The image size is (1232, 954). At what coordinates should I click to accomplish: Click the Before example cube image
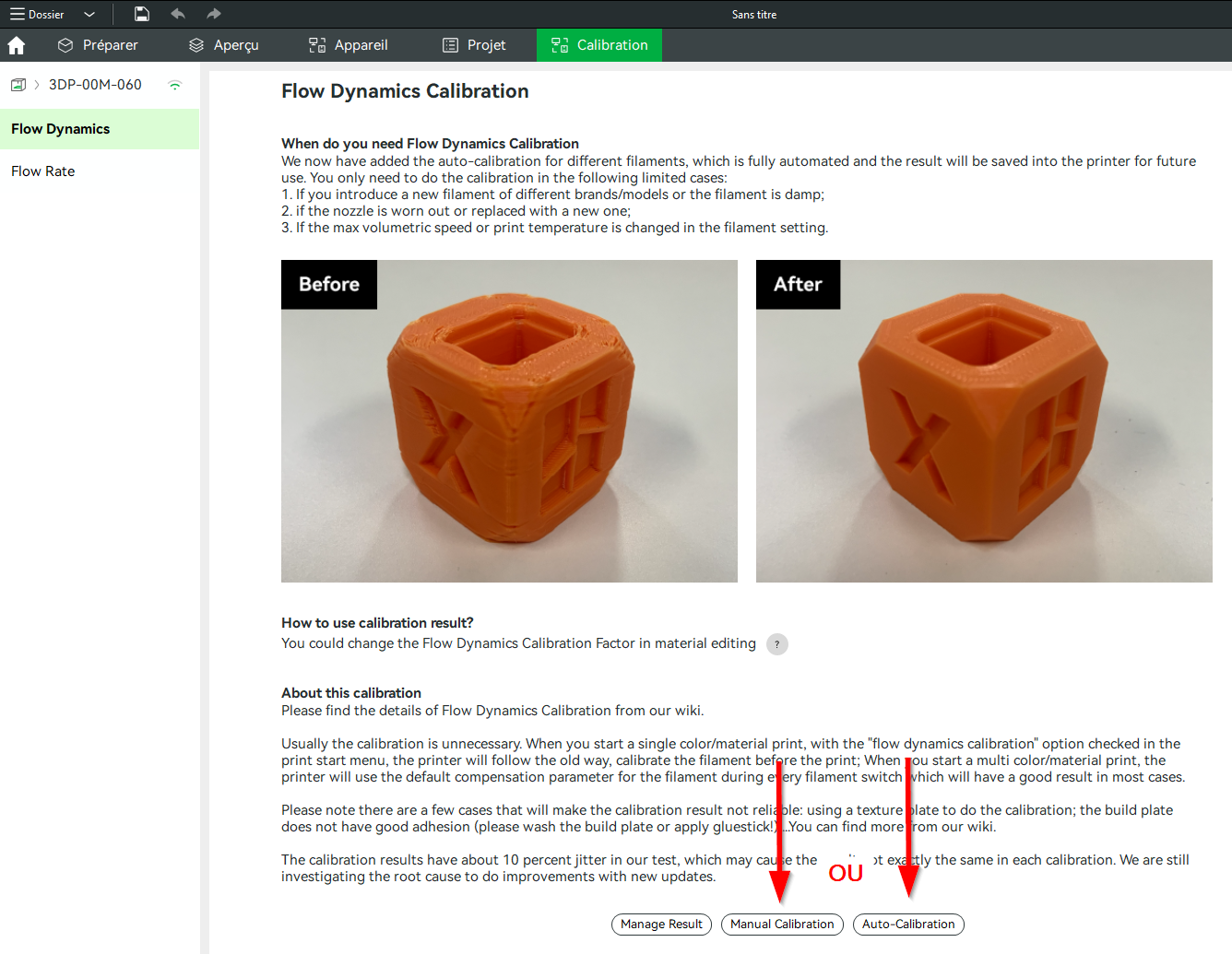[x=509, y=421]
